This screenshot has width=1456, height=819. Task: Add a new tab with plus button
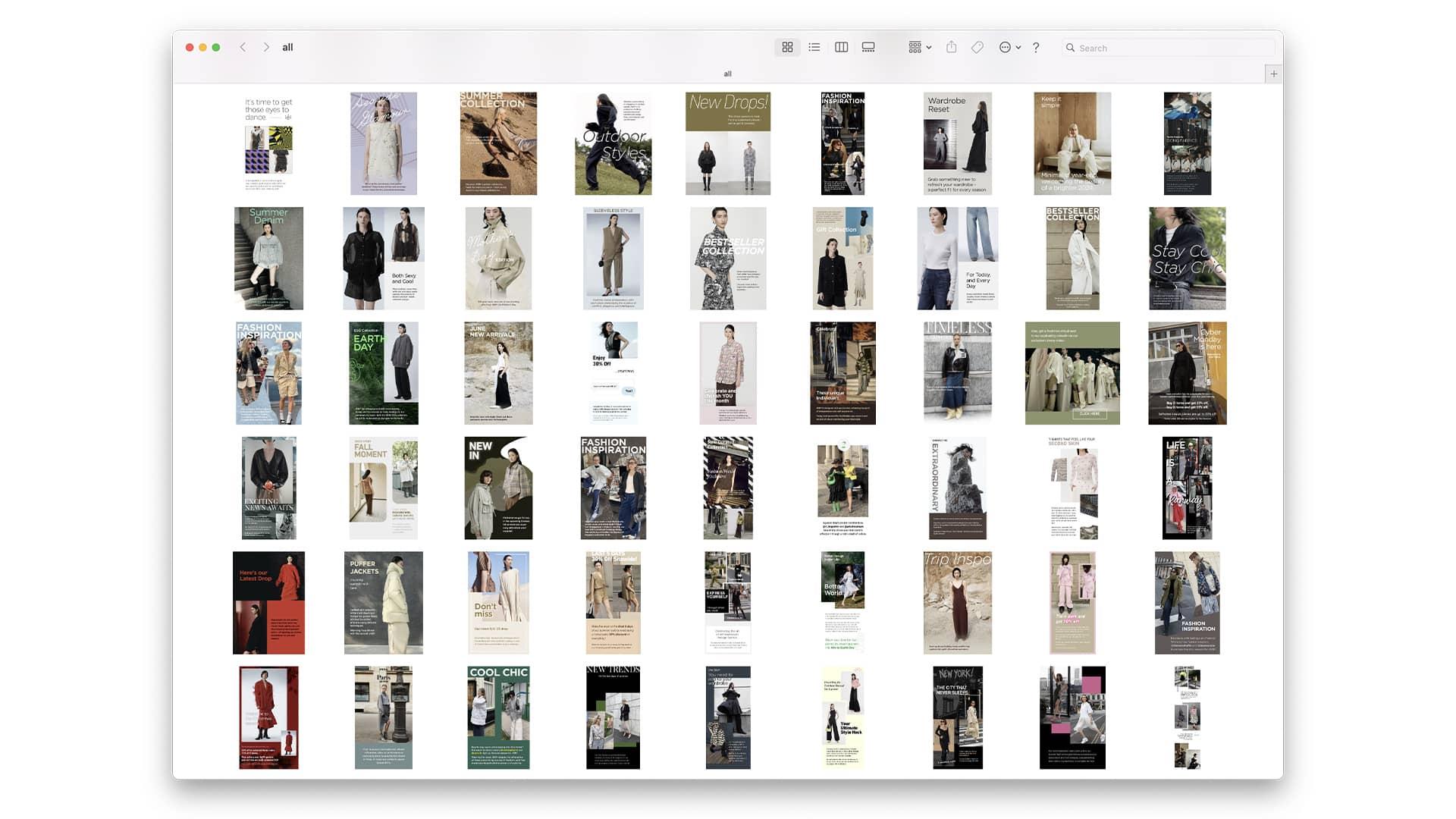click(x=1274, y=74)
